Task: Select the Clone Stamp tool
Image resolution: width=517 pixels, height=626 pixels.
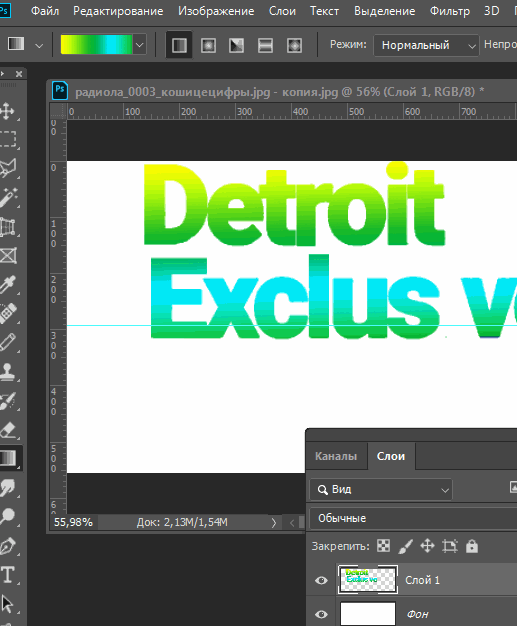Action: point(8,371)
